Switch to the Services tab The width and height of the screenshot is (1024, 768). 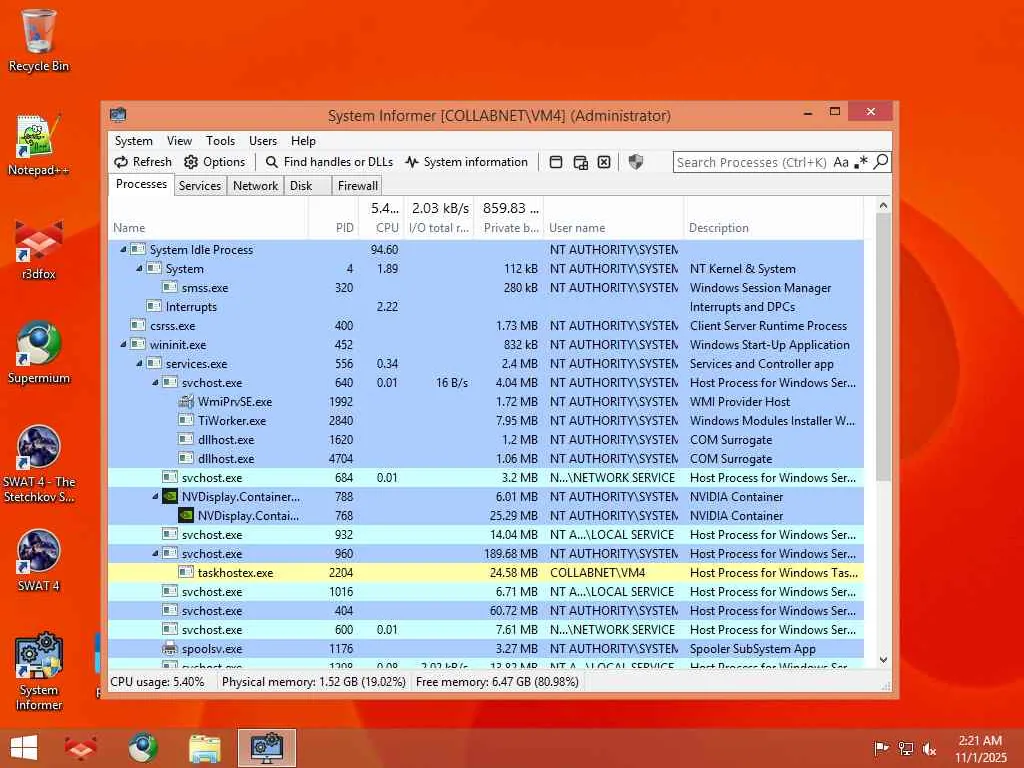click(x=200, y=186)
